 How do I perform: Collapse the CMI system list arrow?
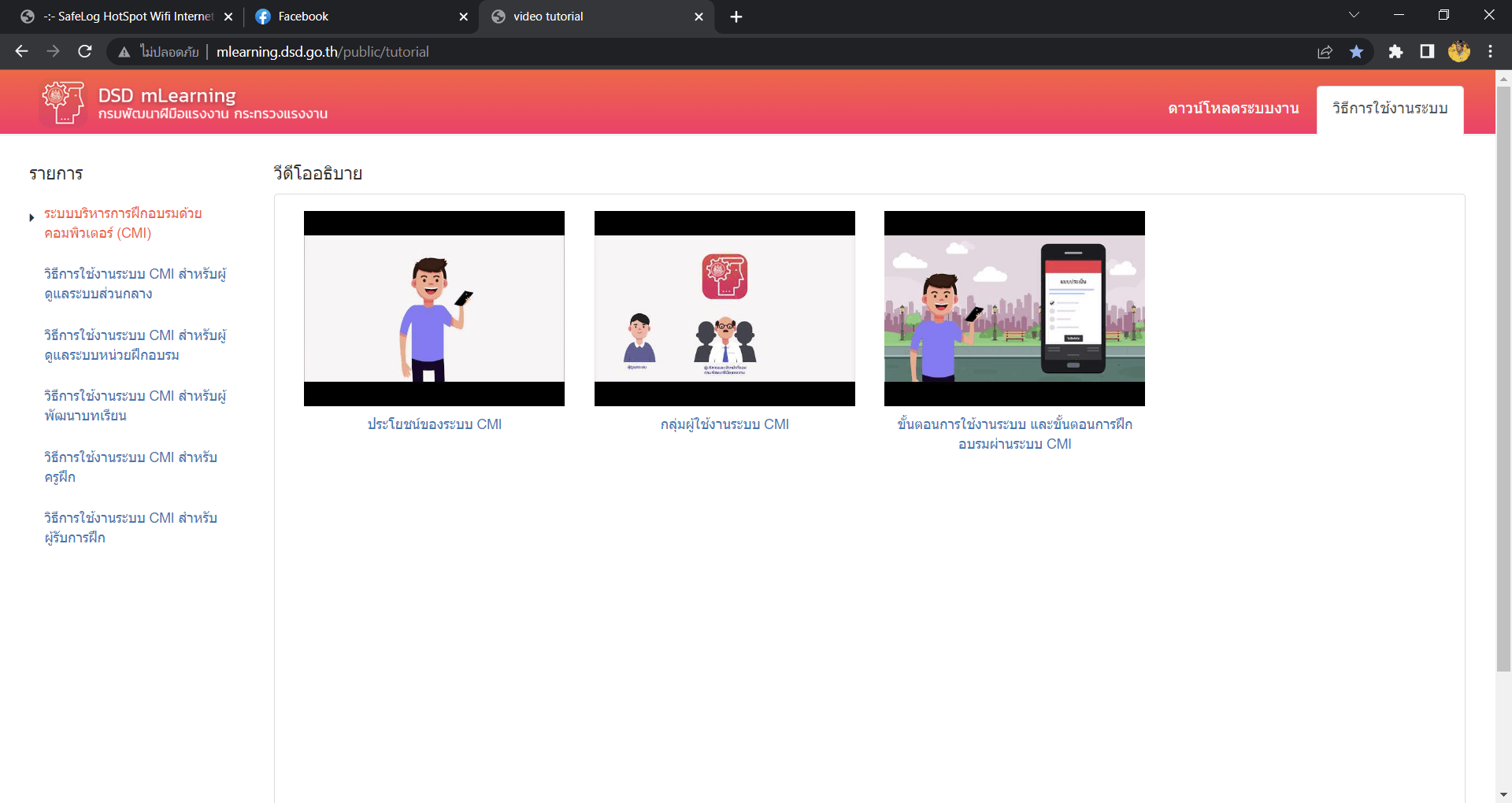[31, 217]
